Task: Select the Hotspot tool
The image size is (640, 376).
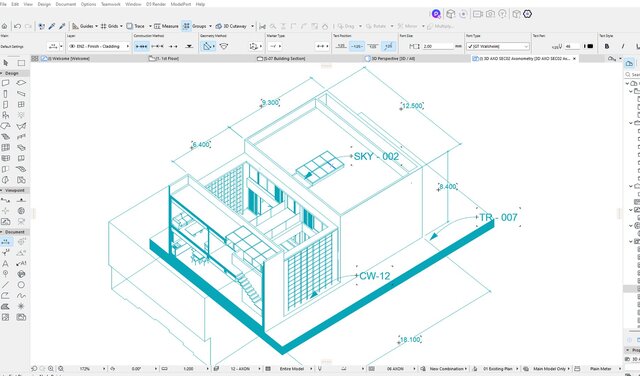Action: point(21,306)
